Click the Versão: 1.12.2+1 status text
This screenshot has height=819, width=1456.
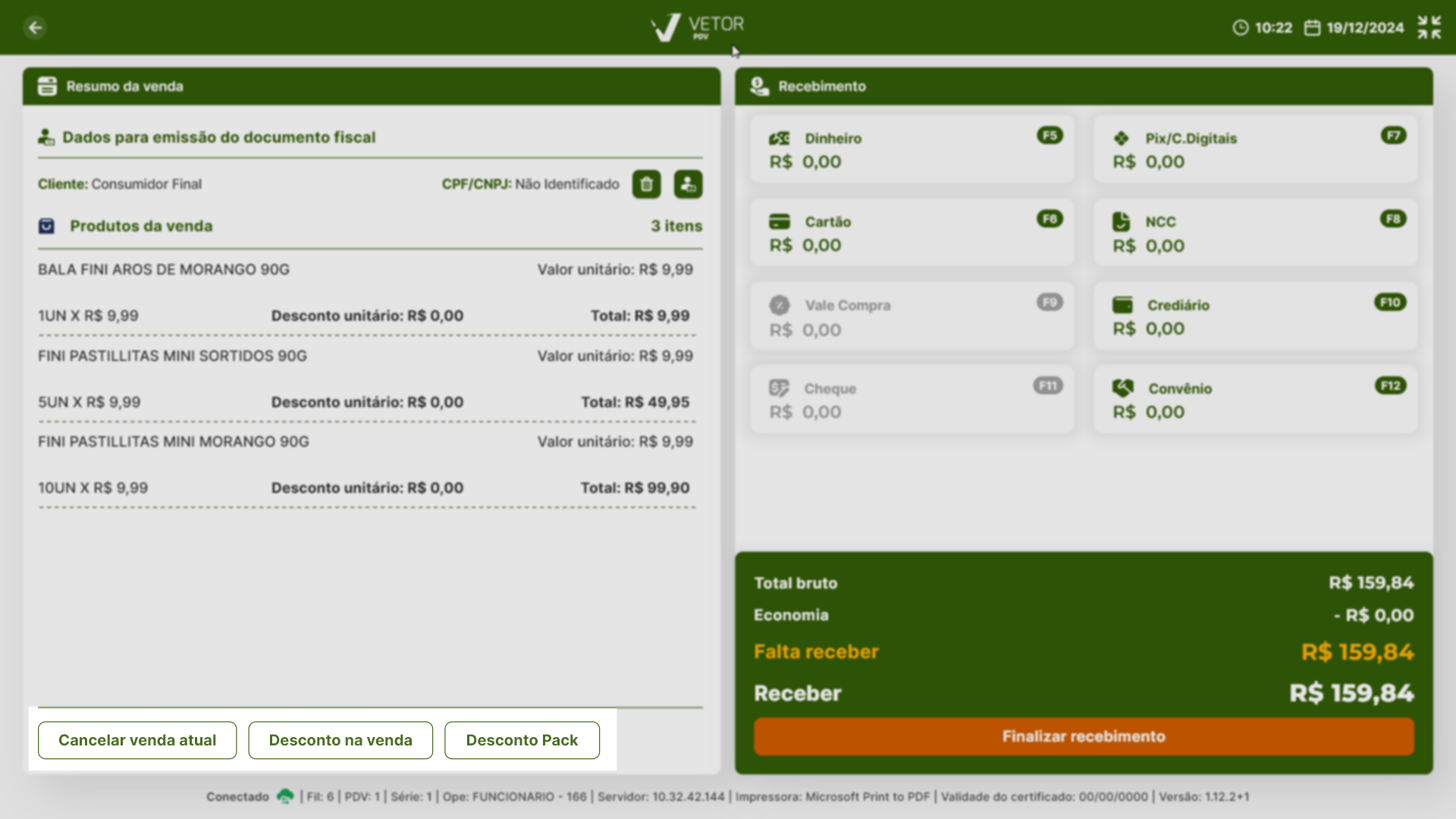tap(1204, 797)
